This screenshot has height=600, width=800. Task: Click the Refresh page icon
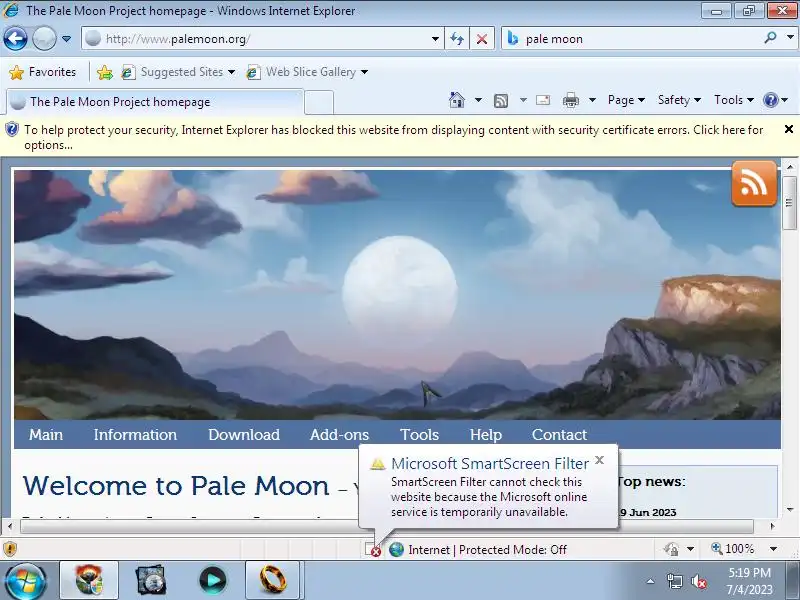coord(457,39)
